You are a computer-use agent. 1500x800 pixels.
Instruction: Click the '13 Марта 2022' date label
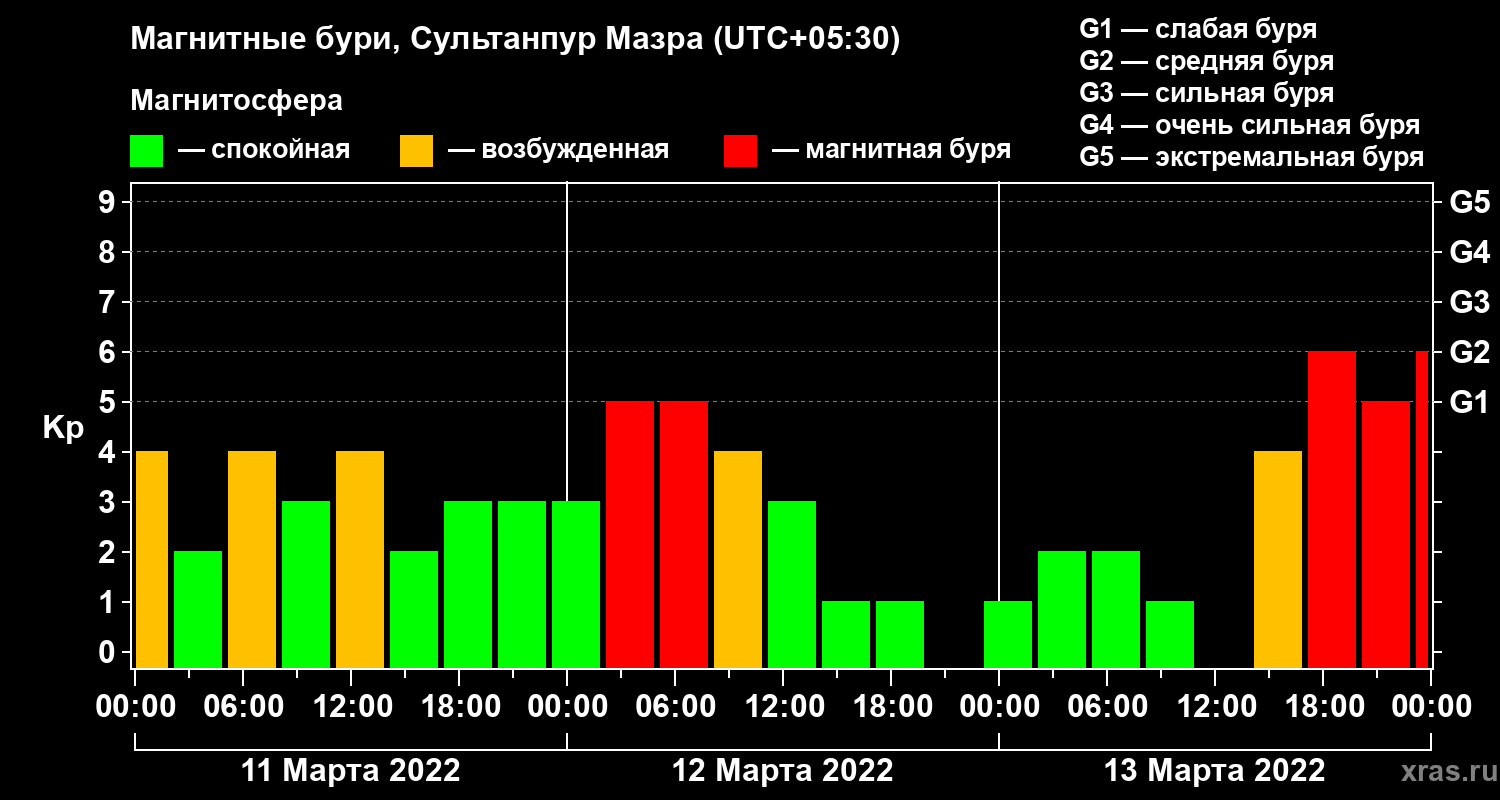point(1215,771)
